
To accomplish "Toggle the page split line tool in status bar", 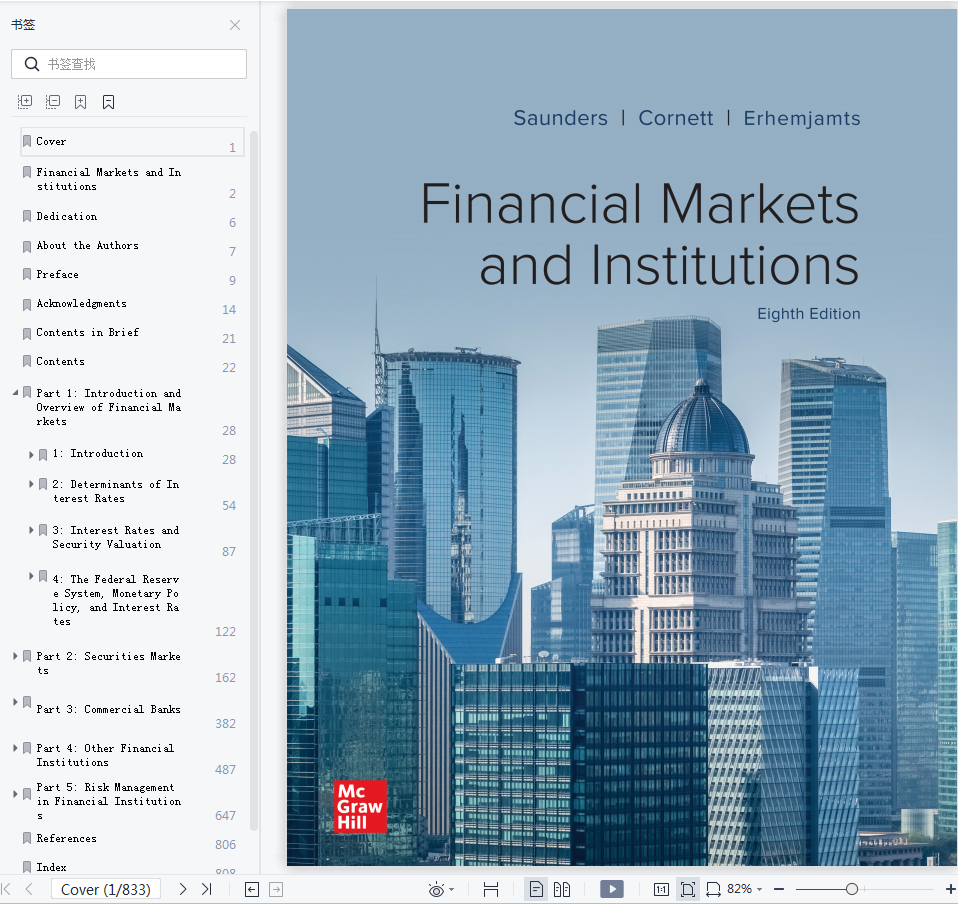I will click(491, 889).
